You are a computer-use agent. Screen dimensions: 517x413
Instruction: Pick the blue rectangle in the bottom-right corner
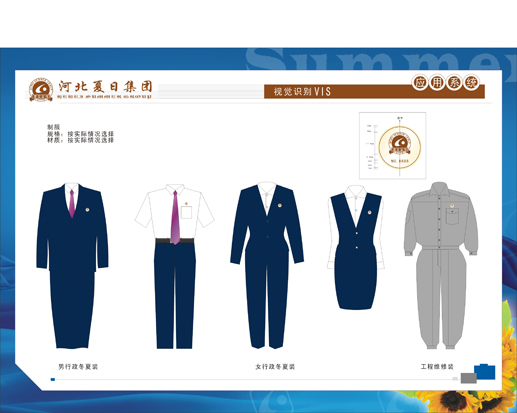[485, 372]
